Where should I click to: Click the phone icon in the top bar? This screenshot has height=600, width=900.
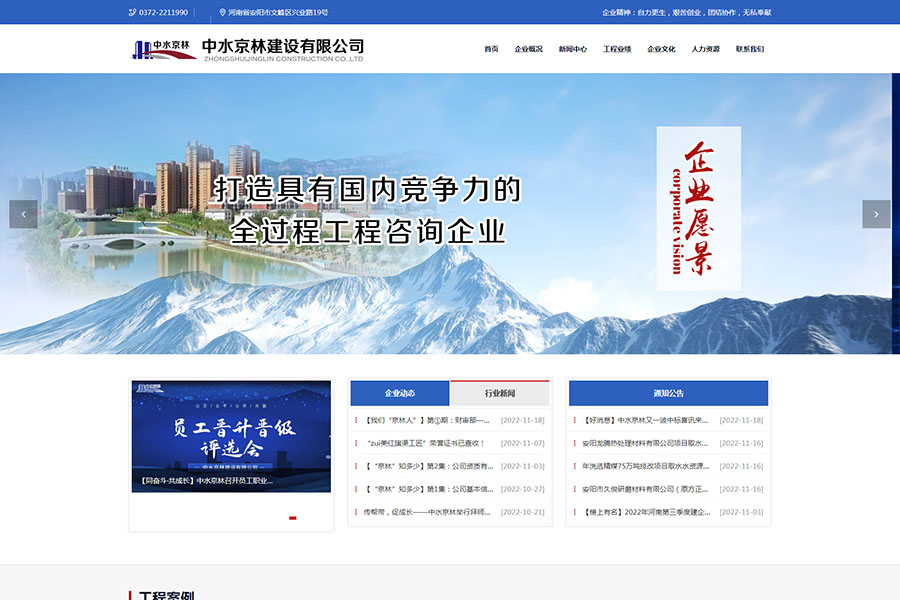coord(131,12)
